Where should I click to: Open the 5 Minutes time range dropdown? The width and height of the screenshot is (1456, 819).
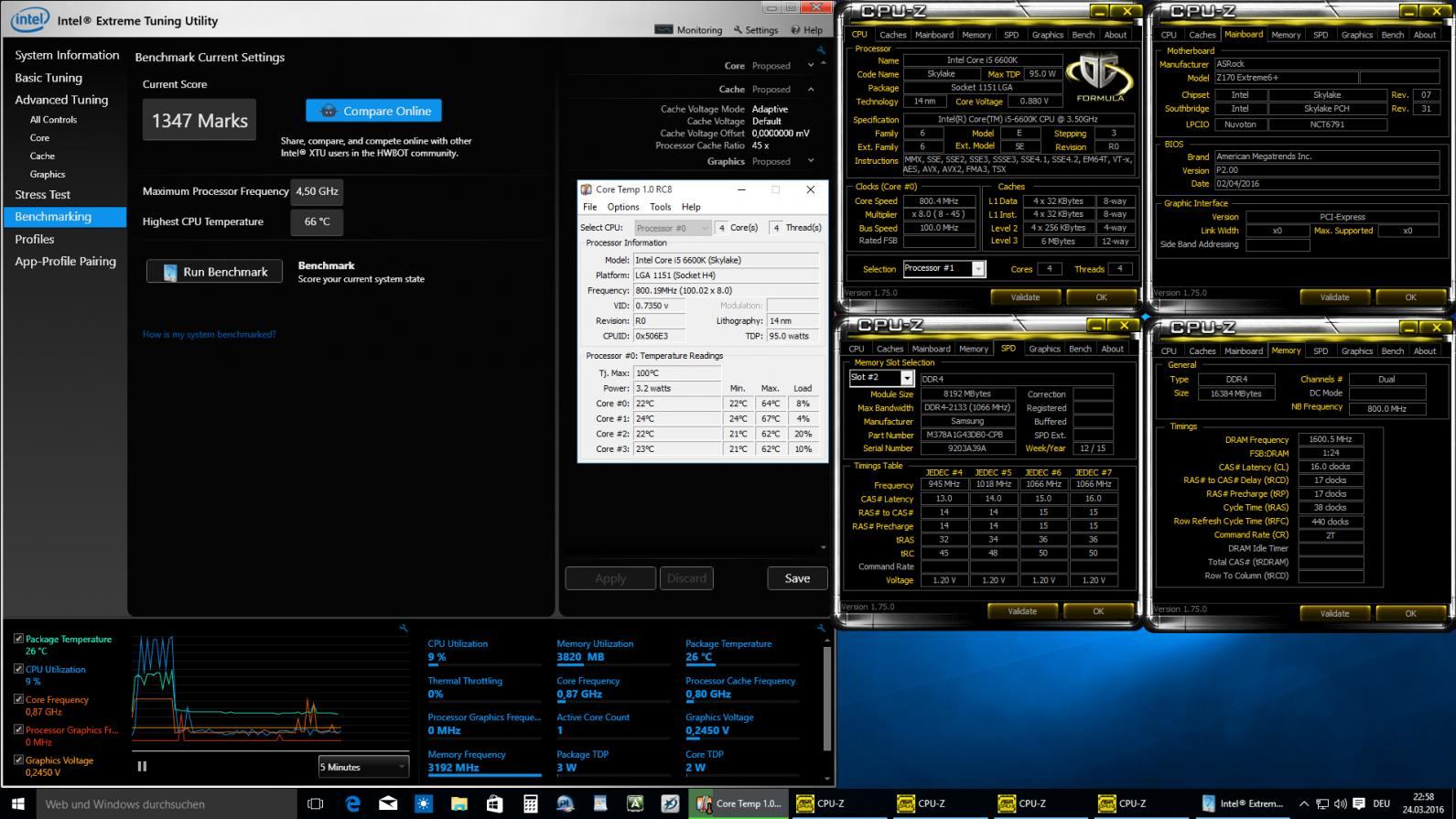click(363, 767)
